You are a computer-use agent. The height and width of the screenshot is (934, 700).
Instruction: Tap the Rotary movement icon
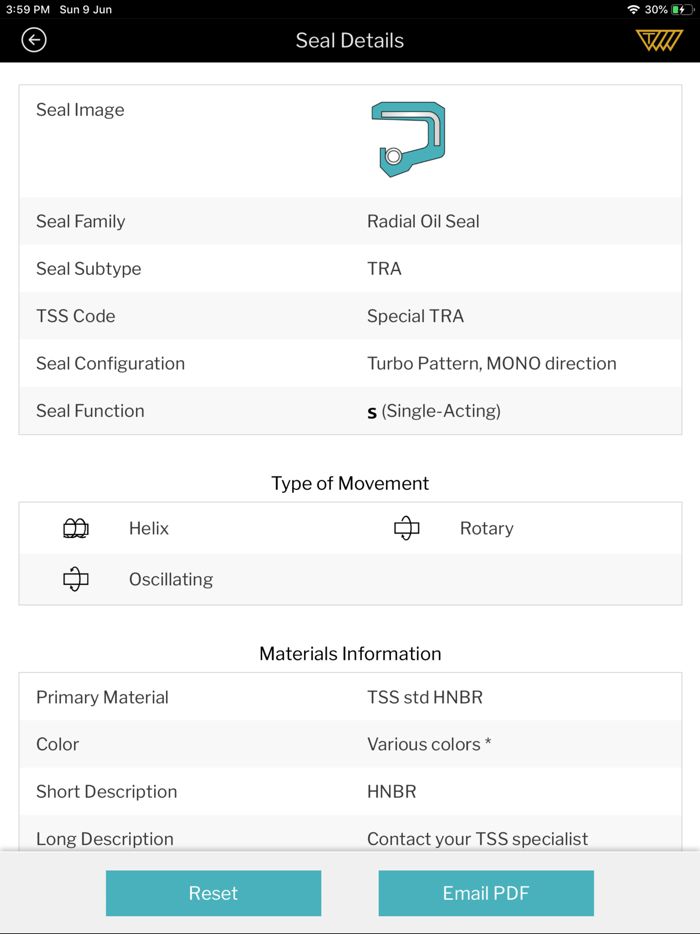click(x=406, y=529)
